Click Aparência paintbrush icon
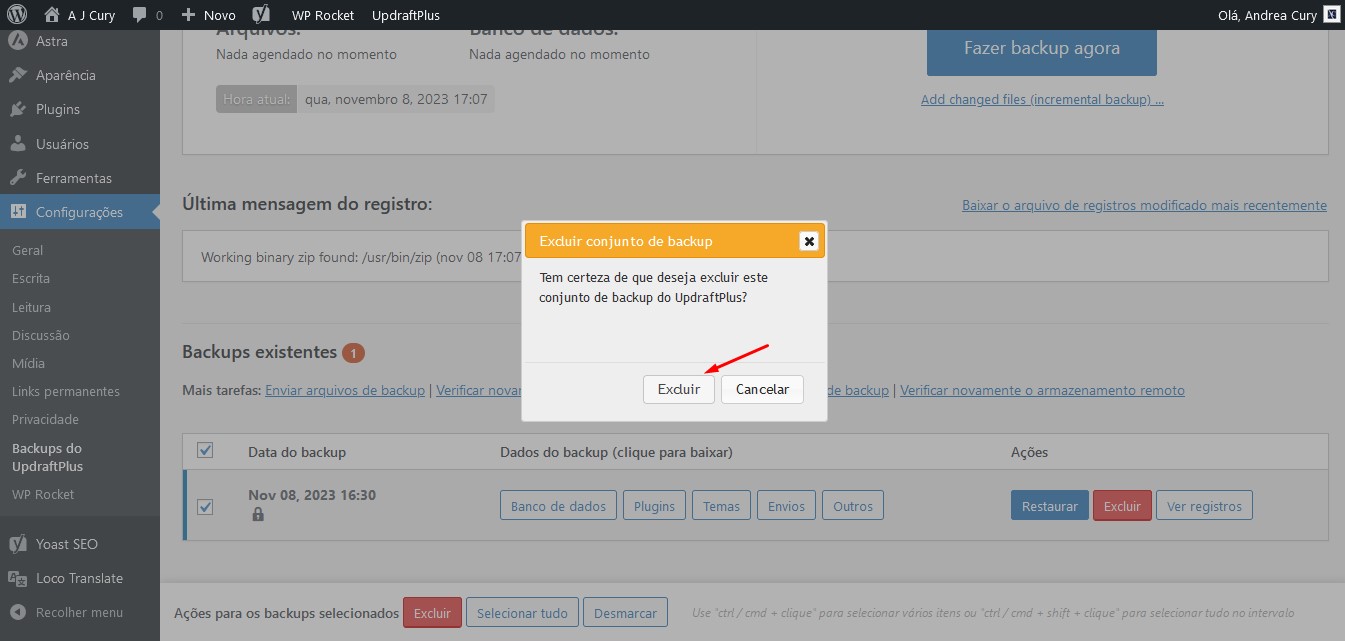 pos(17,75)
